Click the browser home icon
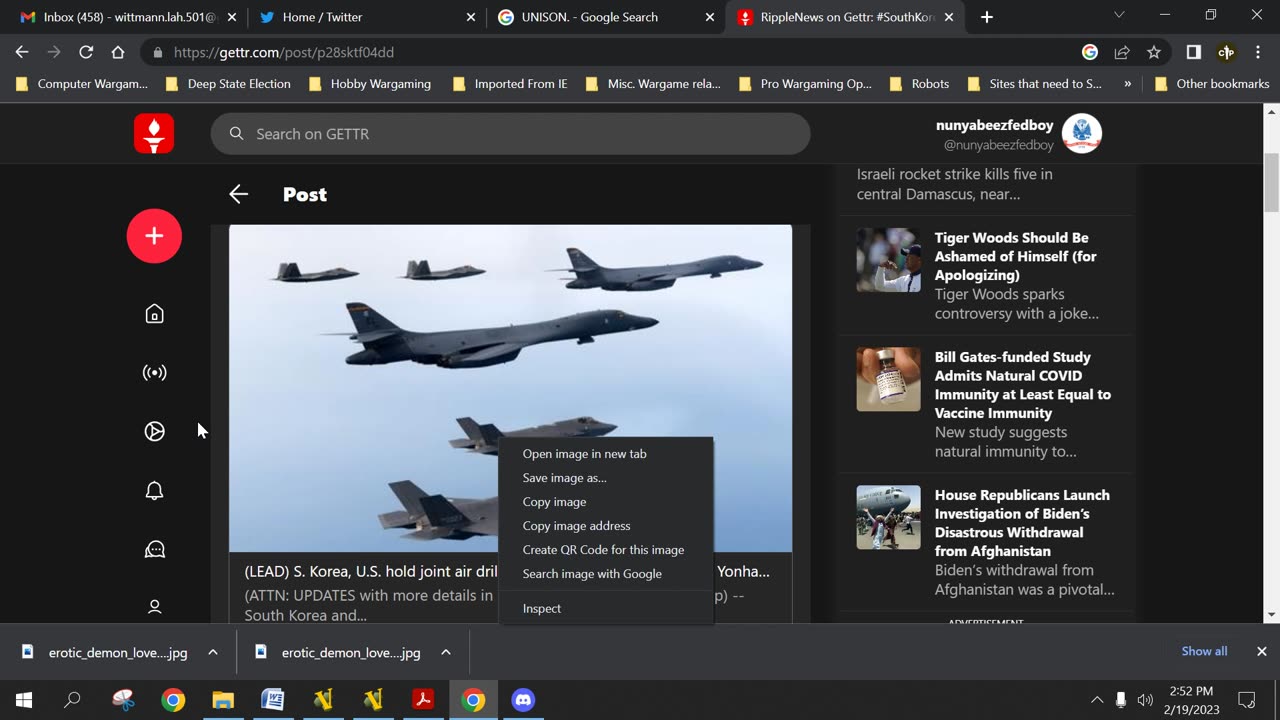Image resolution: width=1280 pixels, height=720 pixels. (118, 52)
